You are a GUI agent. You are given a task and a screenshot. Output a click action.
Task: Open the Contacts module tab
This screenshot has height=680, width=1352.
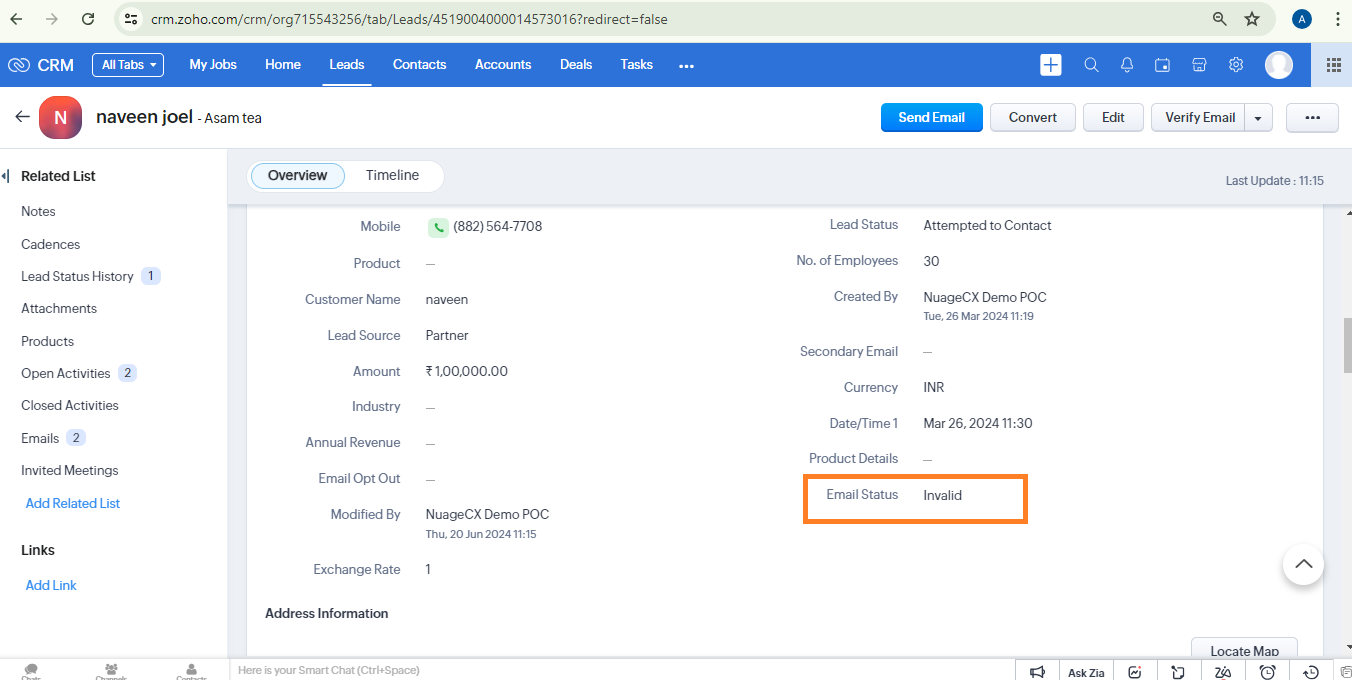tap(419, 65)
